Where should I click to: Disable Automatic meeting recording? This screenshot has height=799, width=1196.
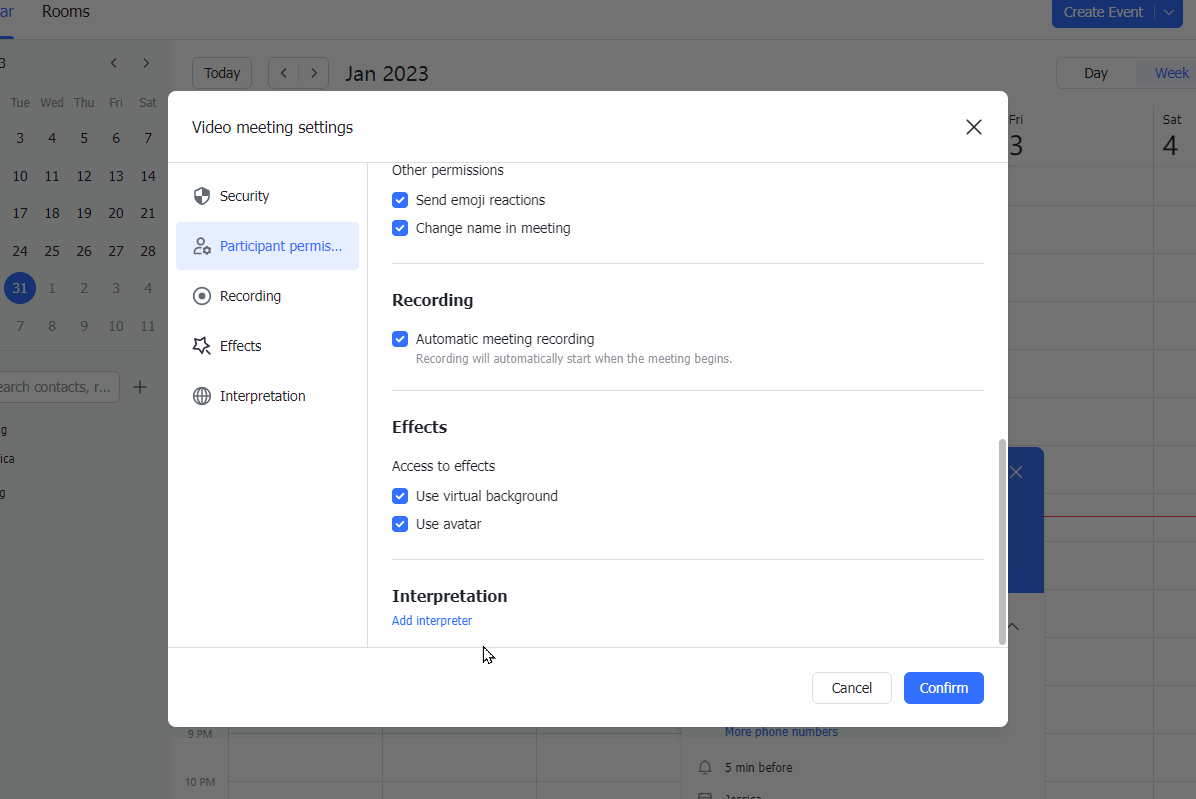400,339
